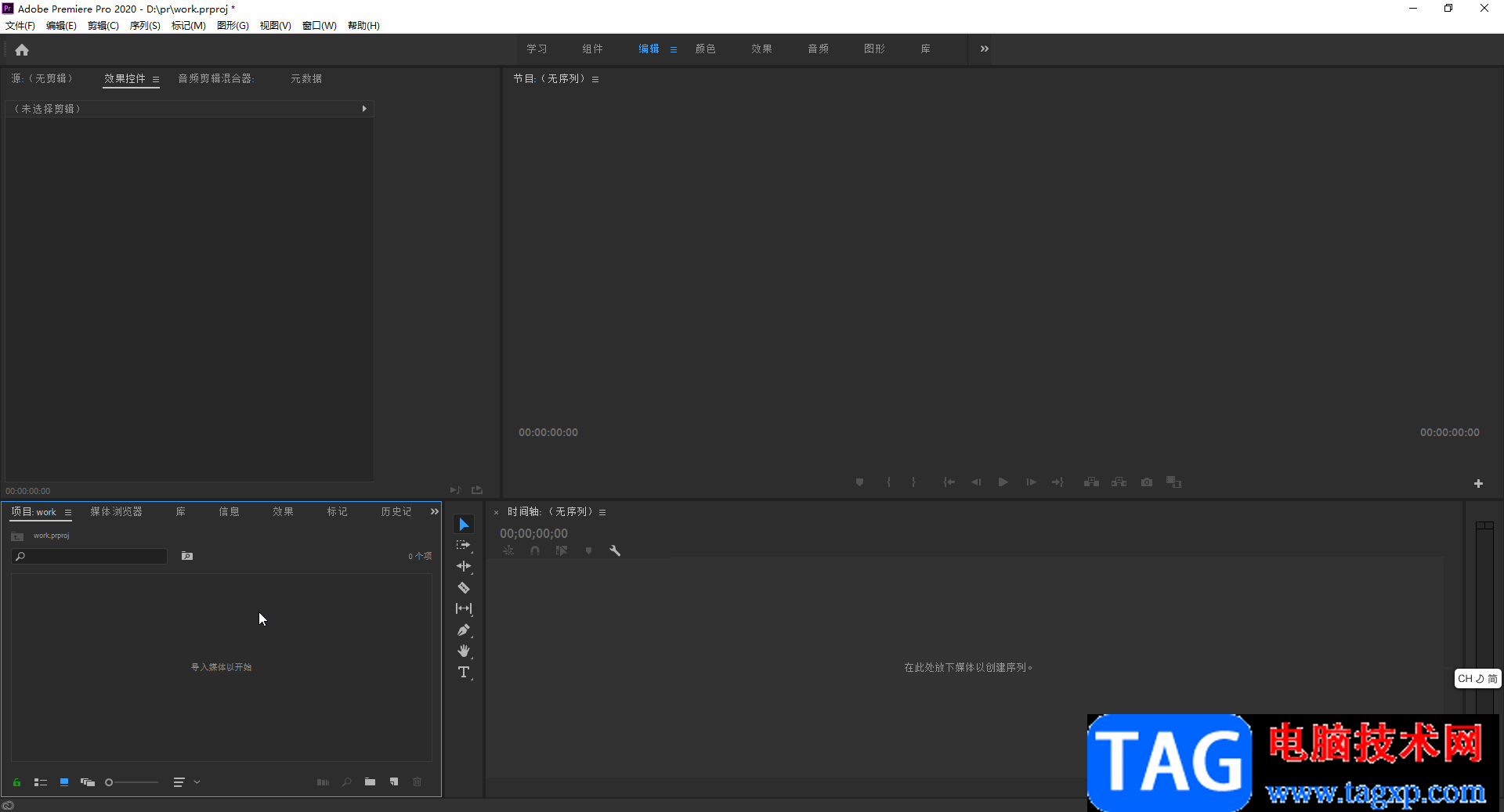Open timeline display settings wrench

tap(615, 550)
